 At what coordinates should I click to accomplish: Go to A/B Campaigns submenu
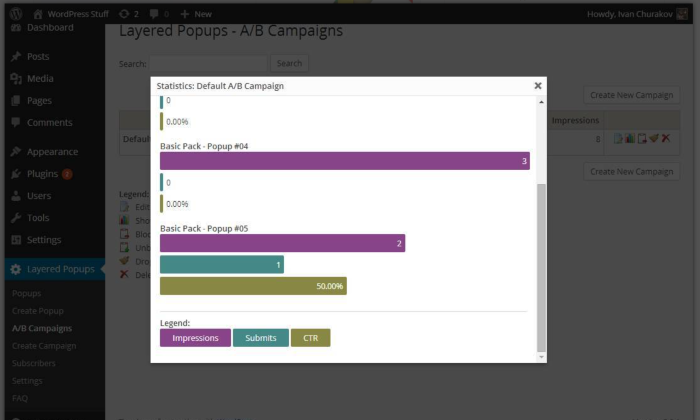point(42,328)
